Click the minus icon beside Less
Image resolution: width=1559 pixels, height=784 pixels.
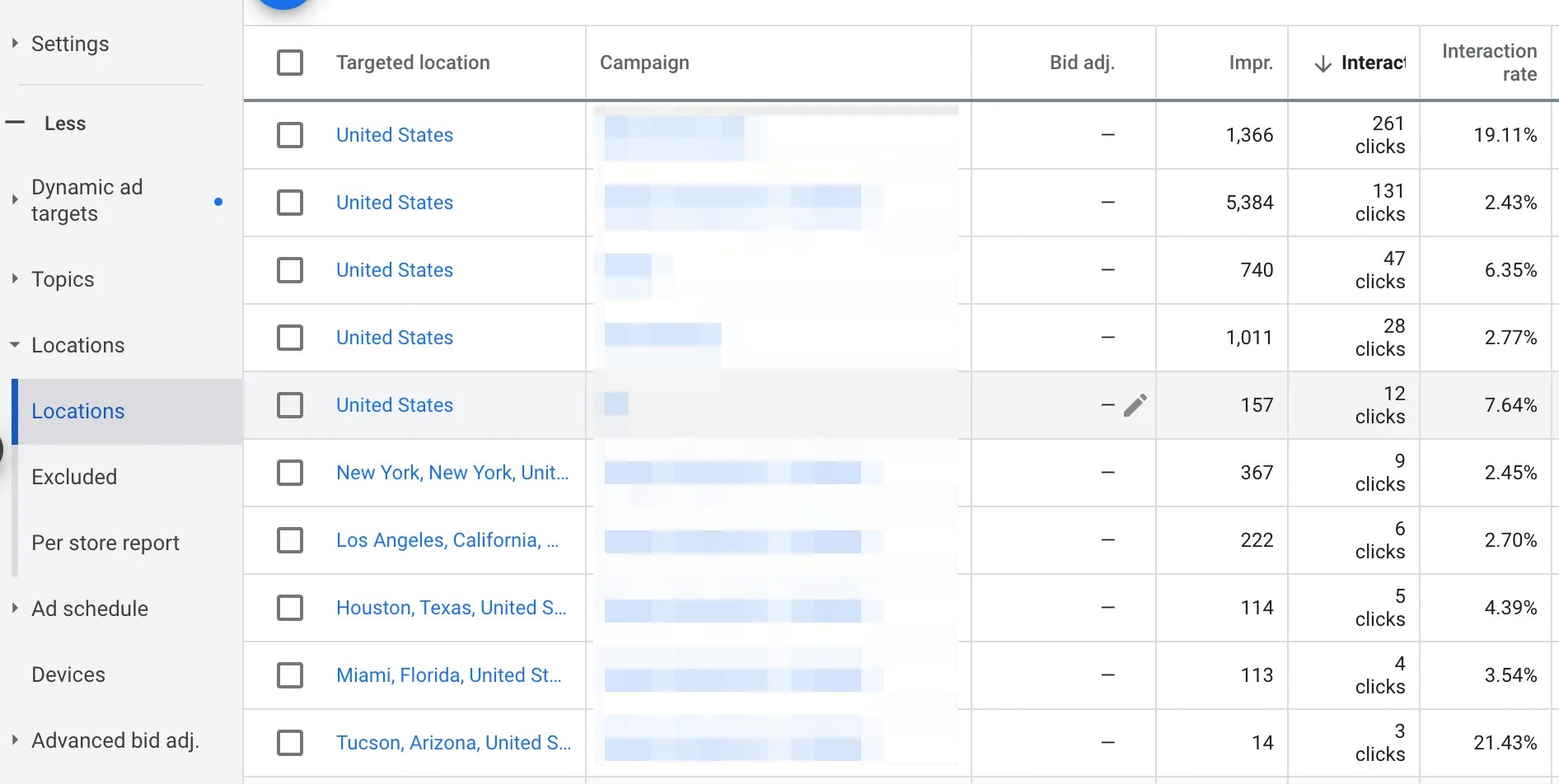click(x=15, y=124)
